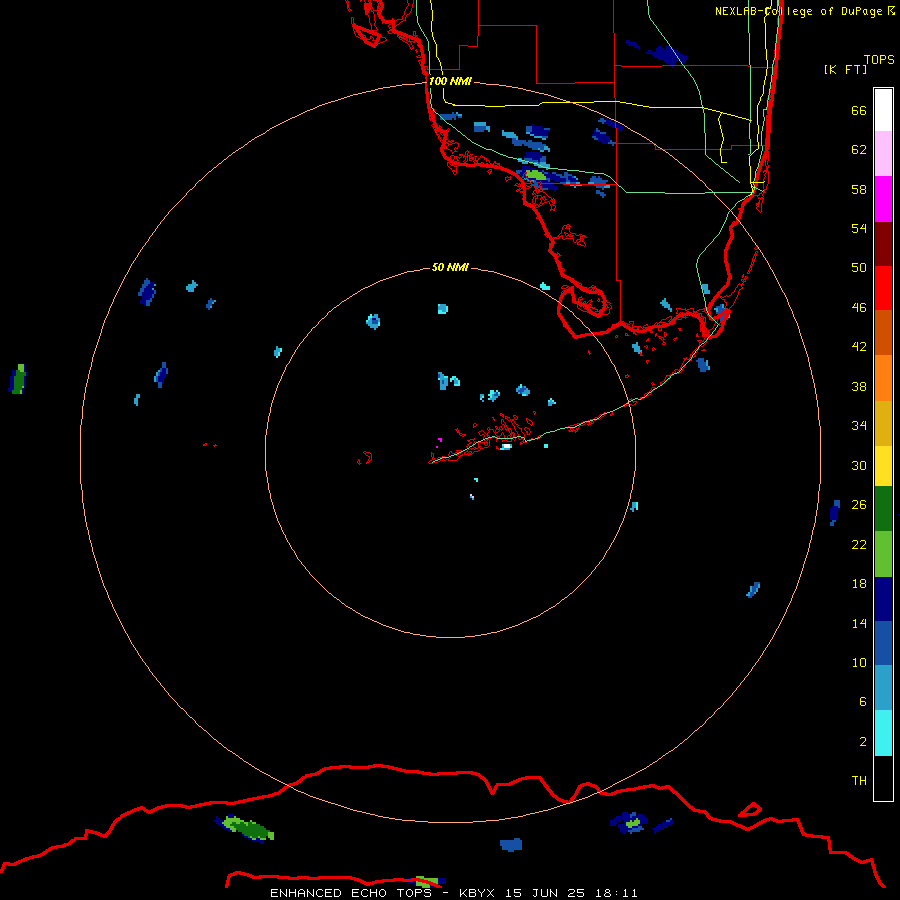Choose the dark red legend band
900x900 pixels.
883,244
